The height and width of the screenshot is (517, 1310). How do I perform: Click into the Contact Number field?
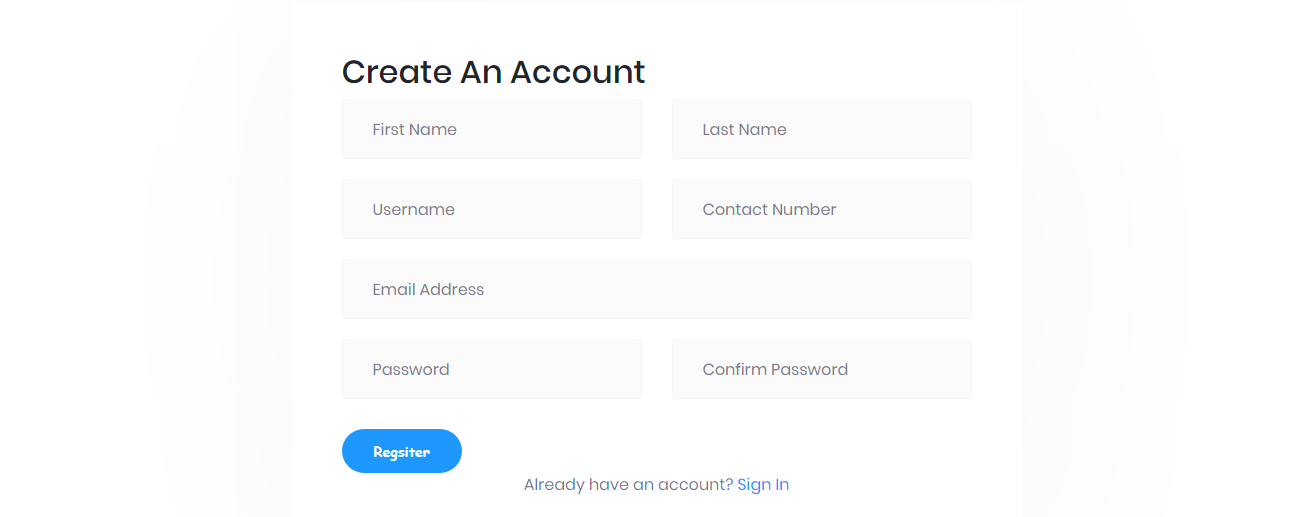822,209
